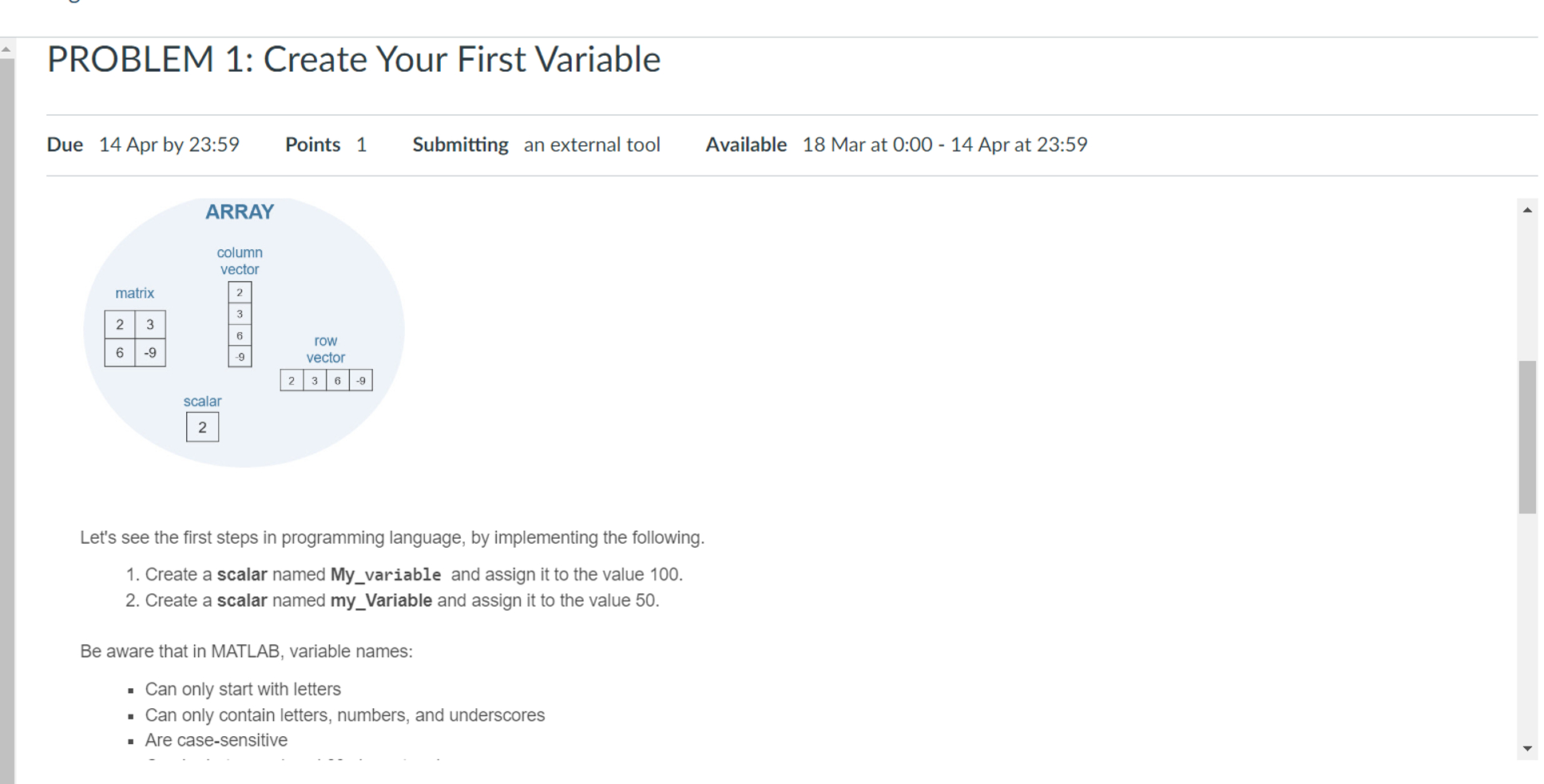
Task: Click the 'Are case-sensitive' bullet point
Action: click(216, 739)
